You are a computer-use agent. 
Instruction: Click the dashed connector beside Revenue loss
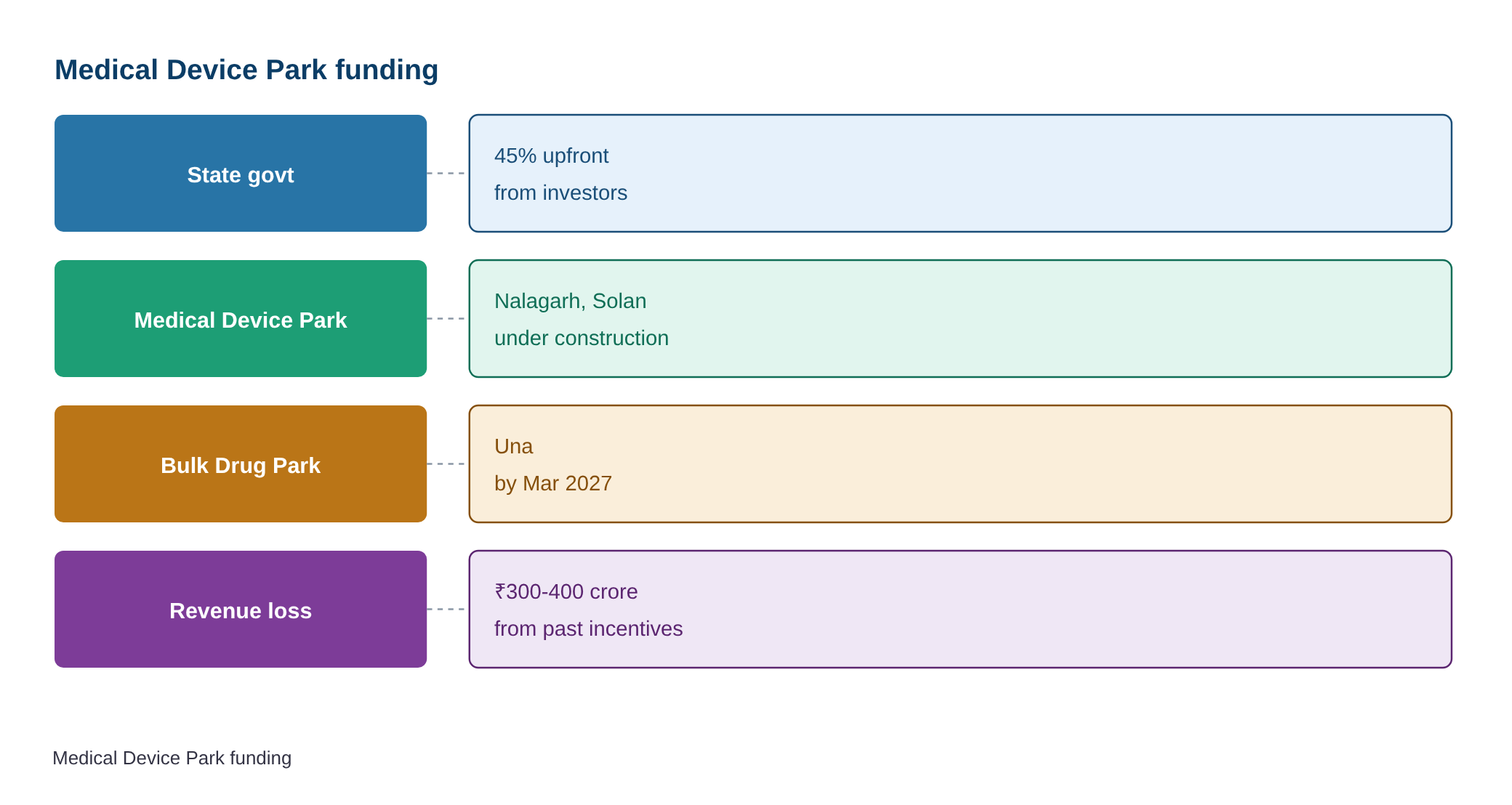coord(447,609)
